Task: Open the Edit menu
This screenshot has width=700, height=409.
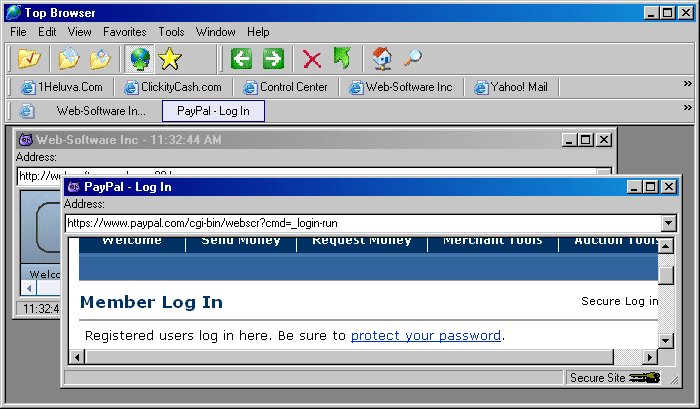Action: click(47, 32)
